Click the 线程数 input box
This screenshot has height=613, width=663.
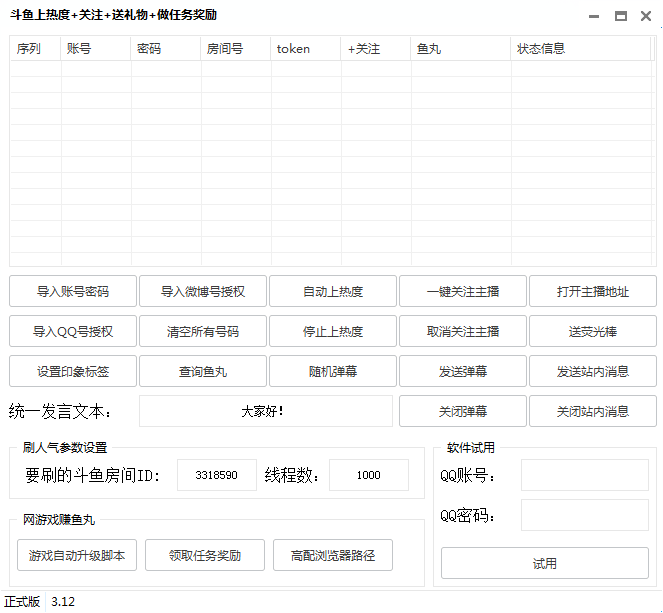tap(368, 476)
